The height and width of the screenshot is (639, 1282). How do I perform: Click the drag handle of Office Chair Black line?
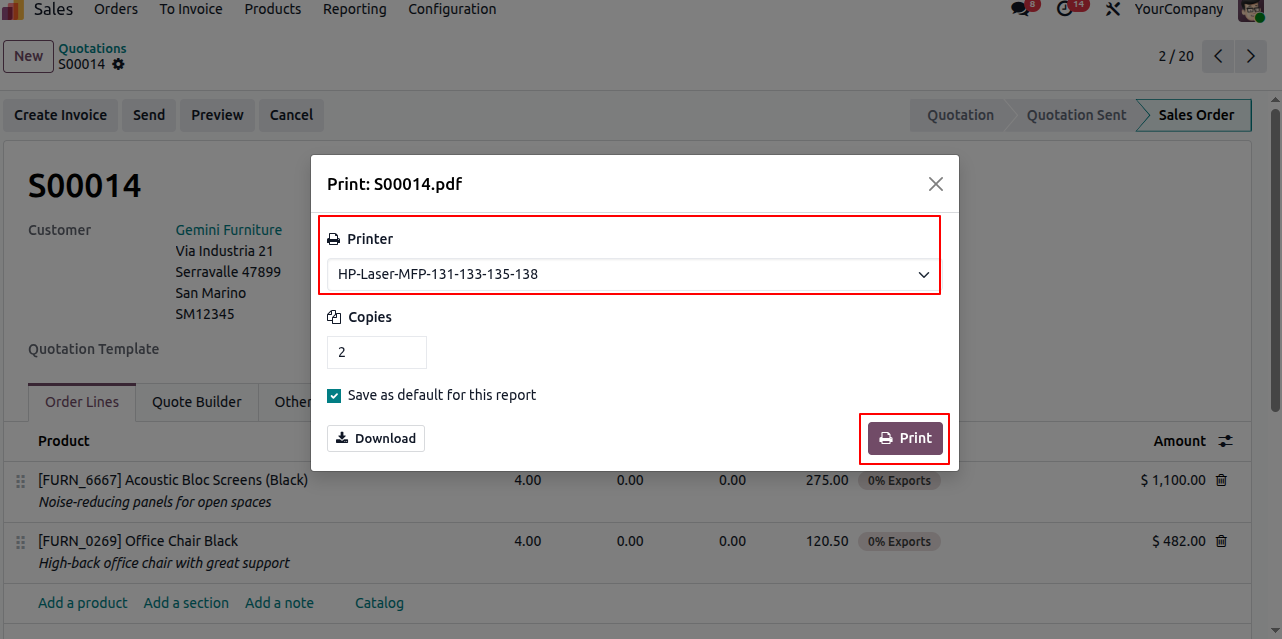[x=20, y=542]
